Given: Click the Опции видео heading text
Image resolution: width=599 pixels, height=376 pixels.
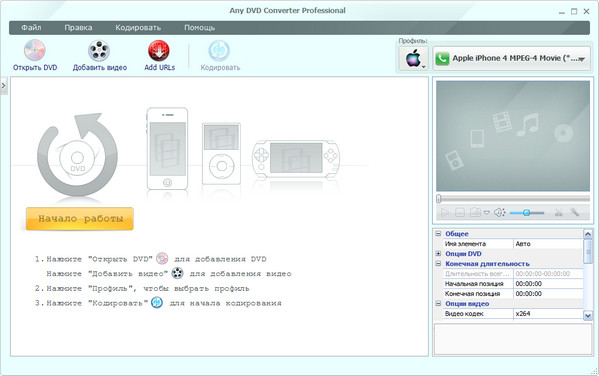Looking at the screenshot, I should pos(467,303).
